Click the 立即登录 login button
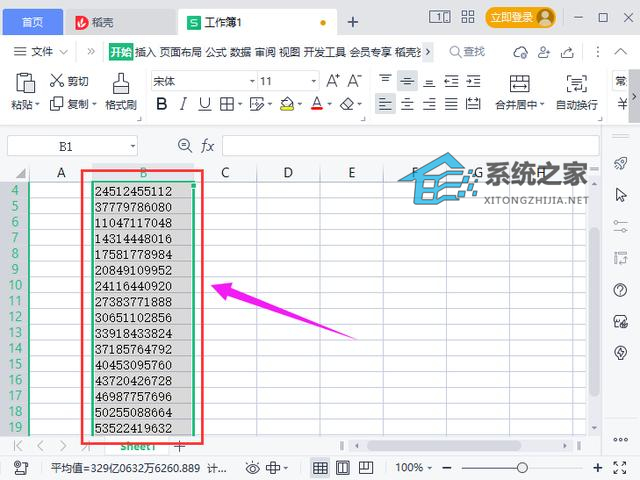Viewport: 640px width, 480px height. (x=520, y=18)
